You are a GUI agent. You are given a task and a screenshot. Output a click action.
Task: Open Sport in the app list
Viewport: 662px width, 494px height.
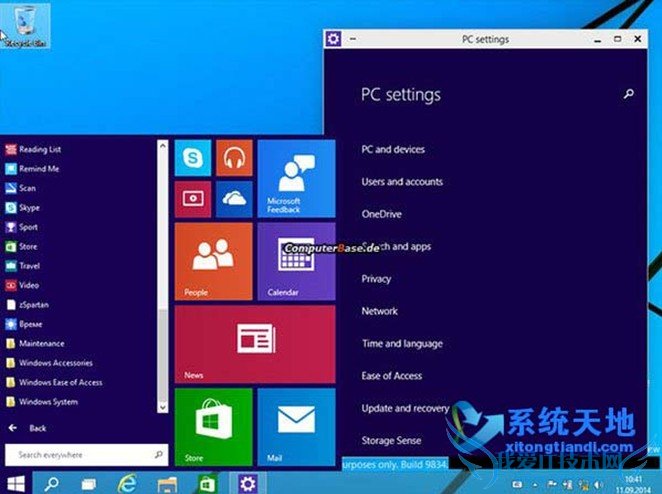pyautogui.click(x=22, y=227)
